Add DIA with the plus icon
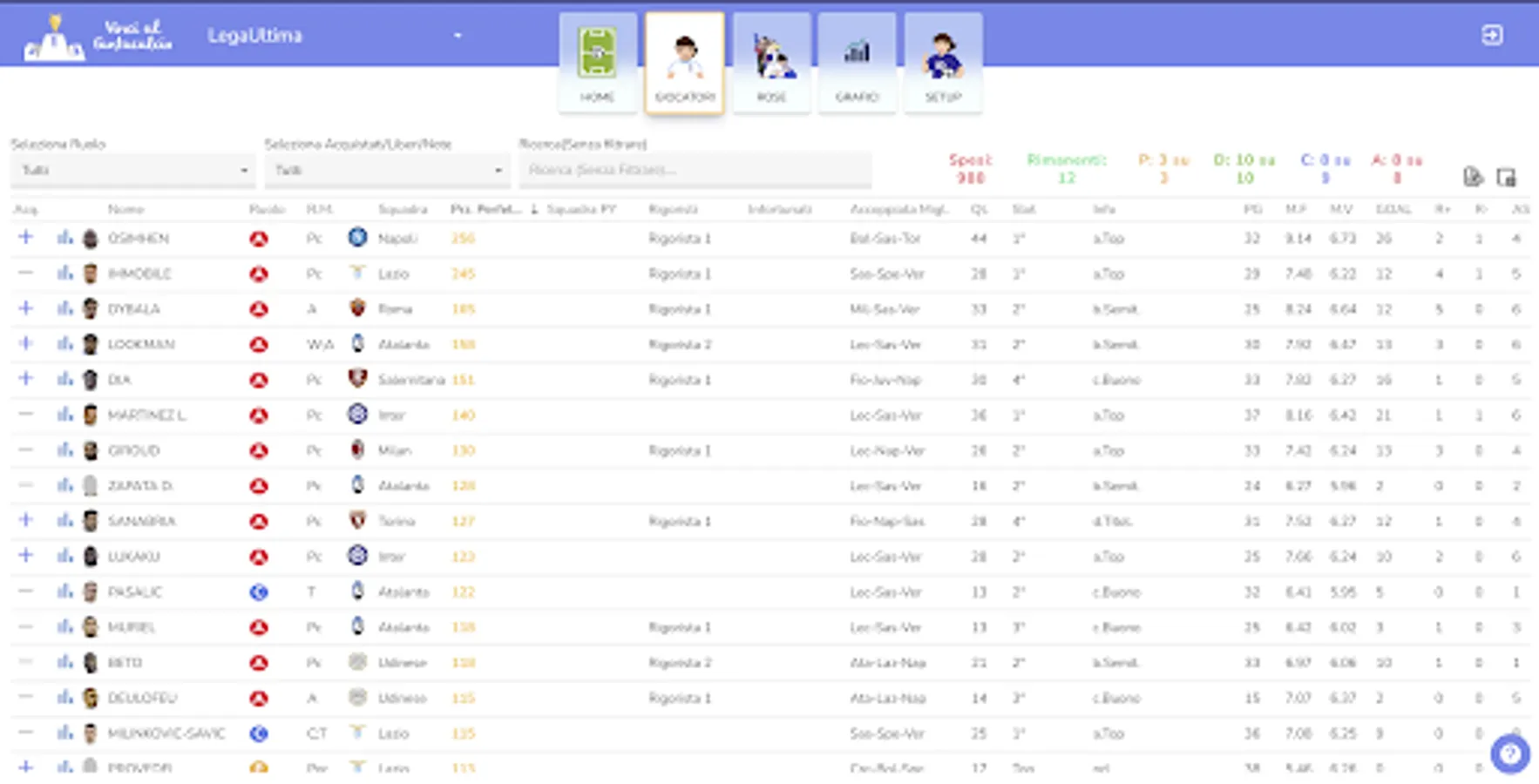The height and width of the screenshot is (784, 1539). 25,379
